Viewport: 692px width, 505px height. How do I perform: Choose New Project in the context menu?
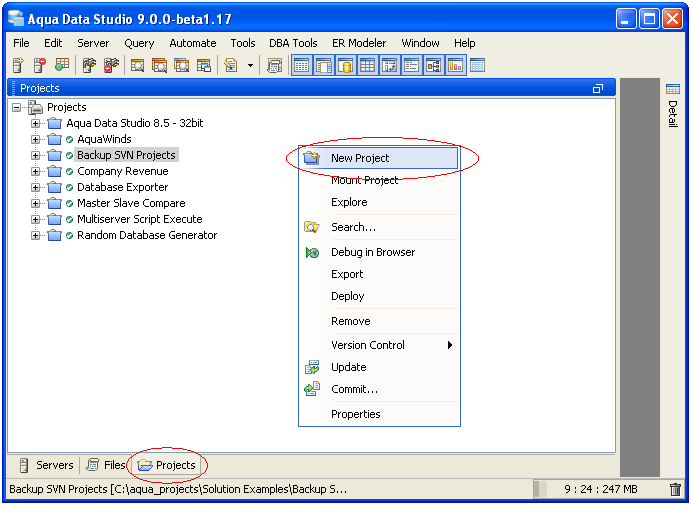(x=379, y=158)
